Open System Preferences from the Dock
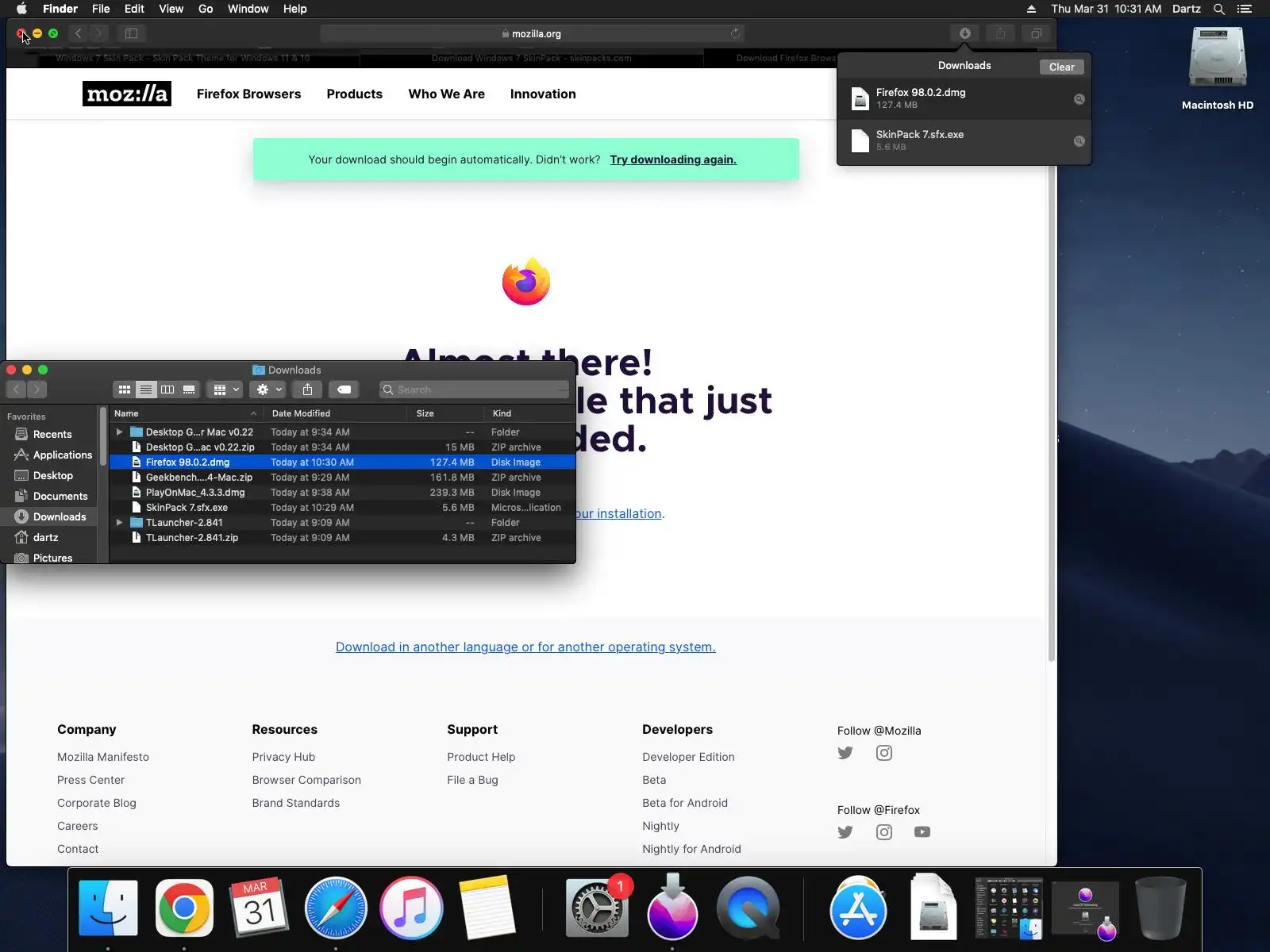The height and width of the screenshot is (952, 1270). (597, 908)
